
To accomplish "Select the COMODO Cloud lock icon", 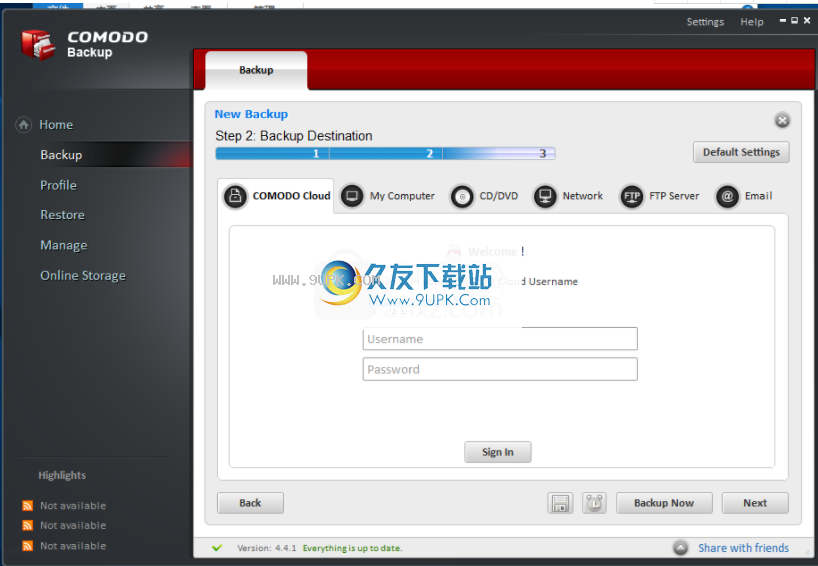I will (x=235, y=196).
